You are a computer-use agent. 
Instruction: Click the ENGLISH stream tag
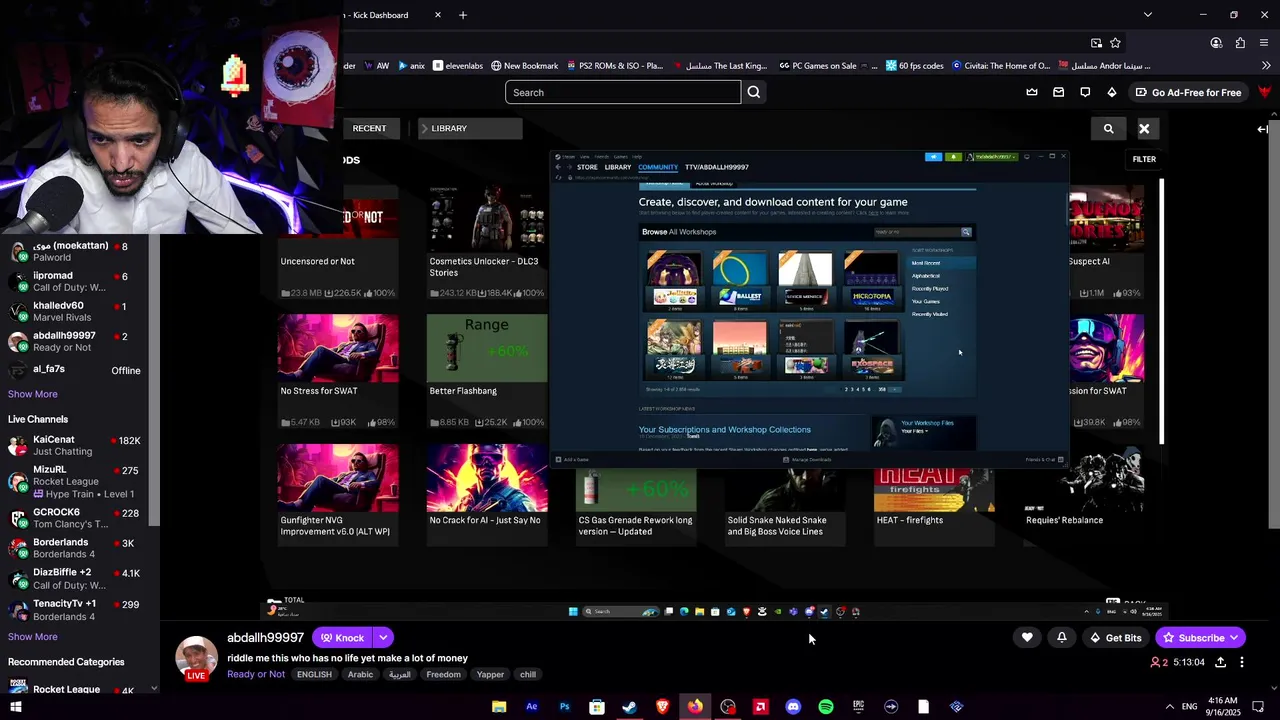coord(314,674)
